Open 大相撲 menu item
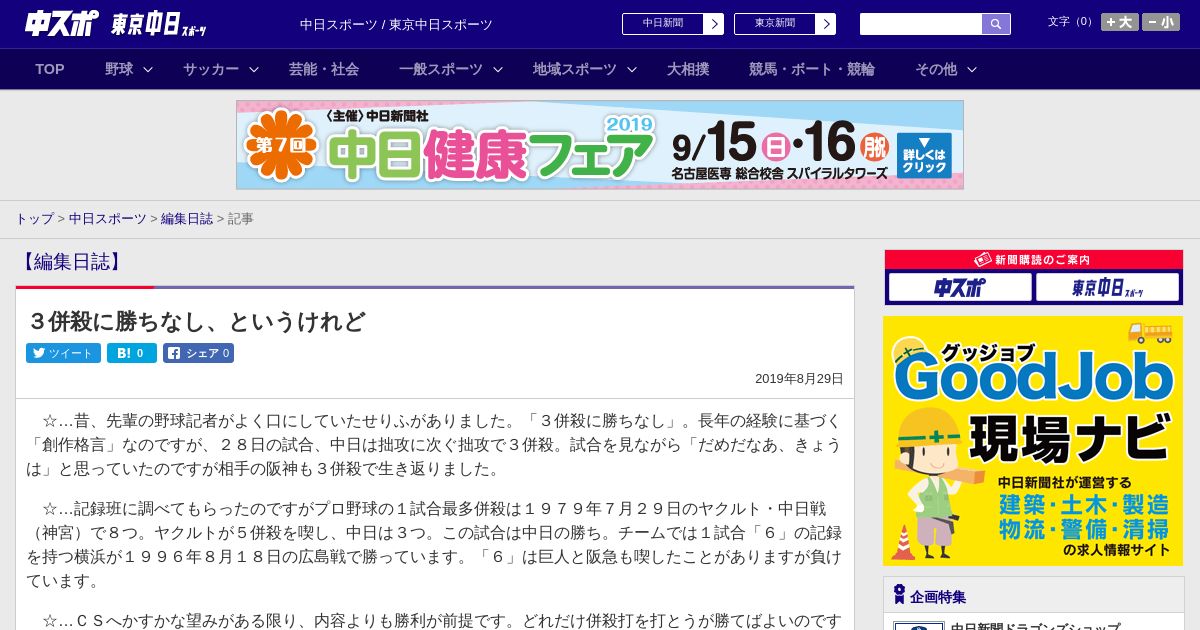The width and height of the screenshot is (1200, 630). pos(688,69)
